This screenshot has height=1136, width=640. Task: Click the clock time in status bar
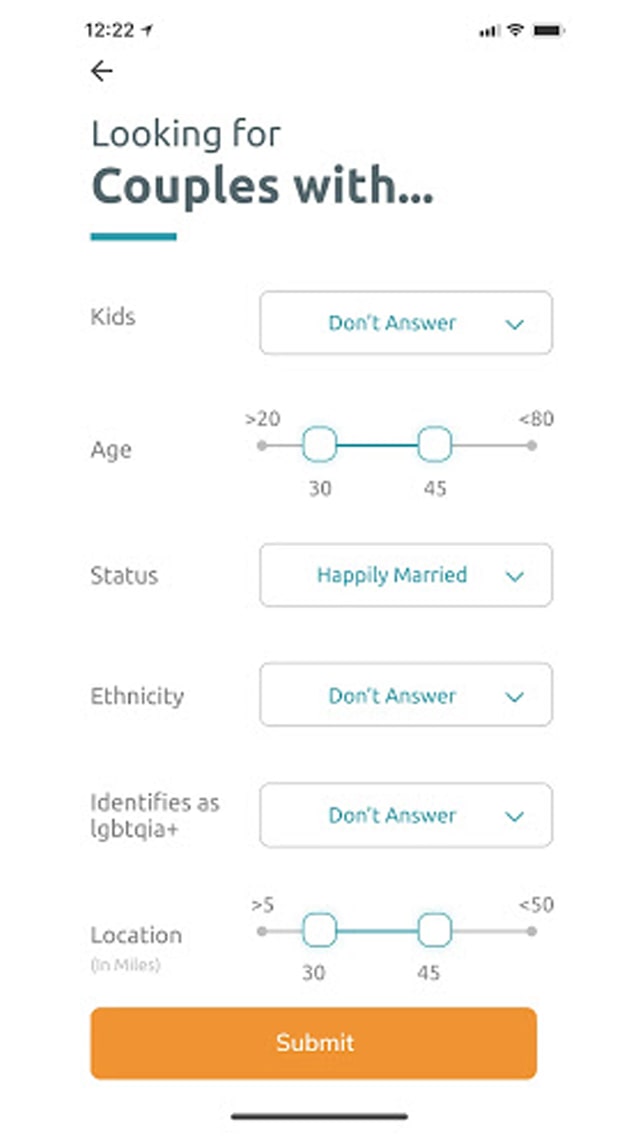(x=108, y=30)
